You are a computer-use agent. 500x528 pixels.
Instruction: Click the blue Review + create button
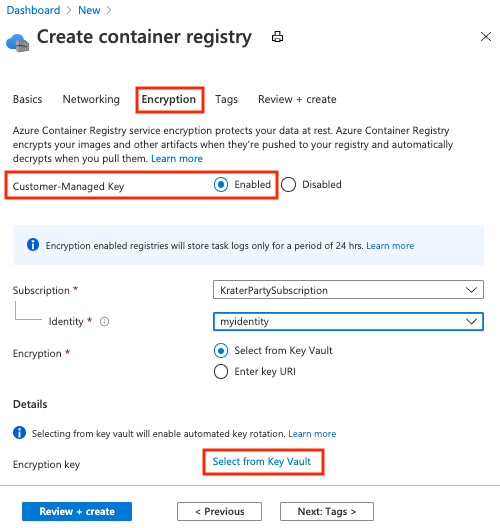pos(77,512)
